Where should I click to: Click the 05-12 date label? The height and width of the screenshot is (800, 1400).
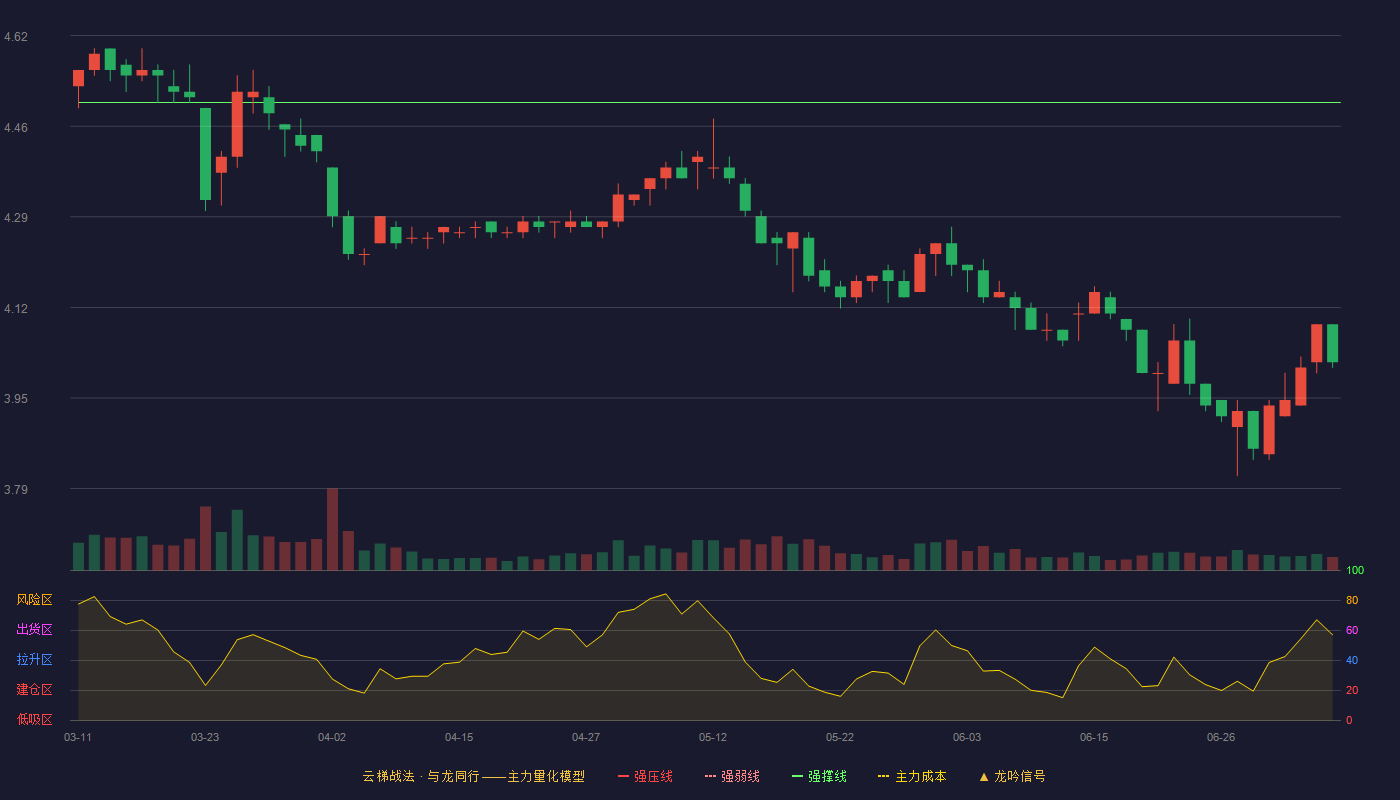pos(713,737)
